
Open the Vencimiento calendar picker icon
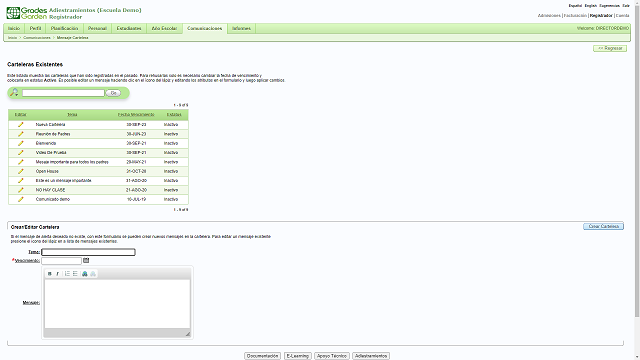(86, 260)
